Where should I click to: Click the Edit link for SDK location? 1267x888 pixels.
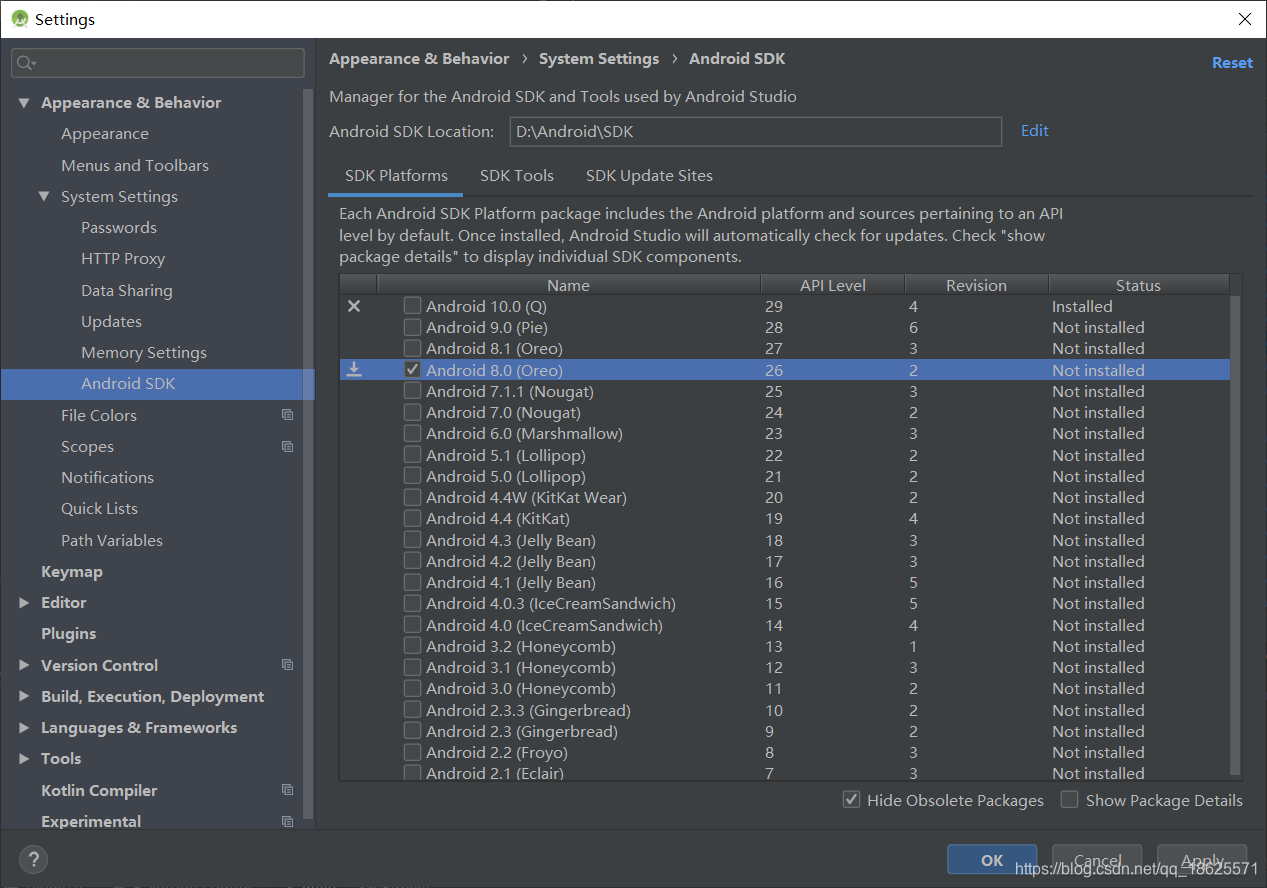pyautogui.click(x=1035, y=131)
